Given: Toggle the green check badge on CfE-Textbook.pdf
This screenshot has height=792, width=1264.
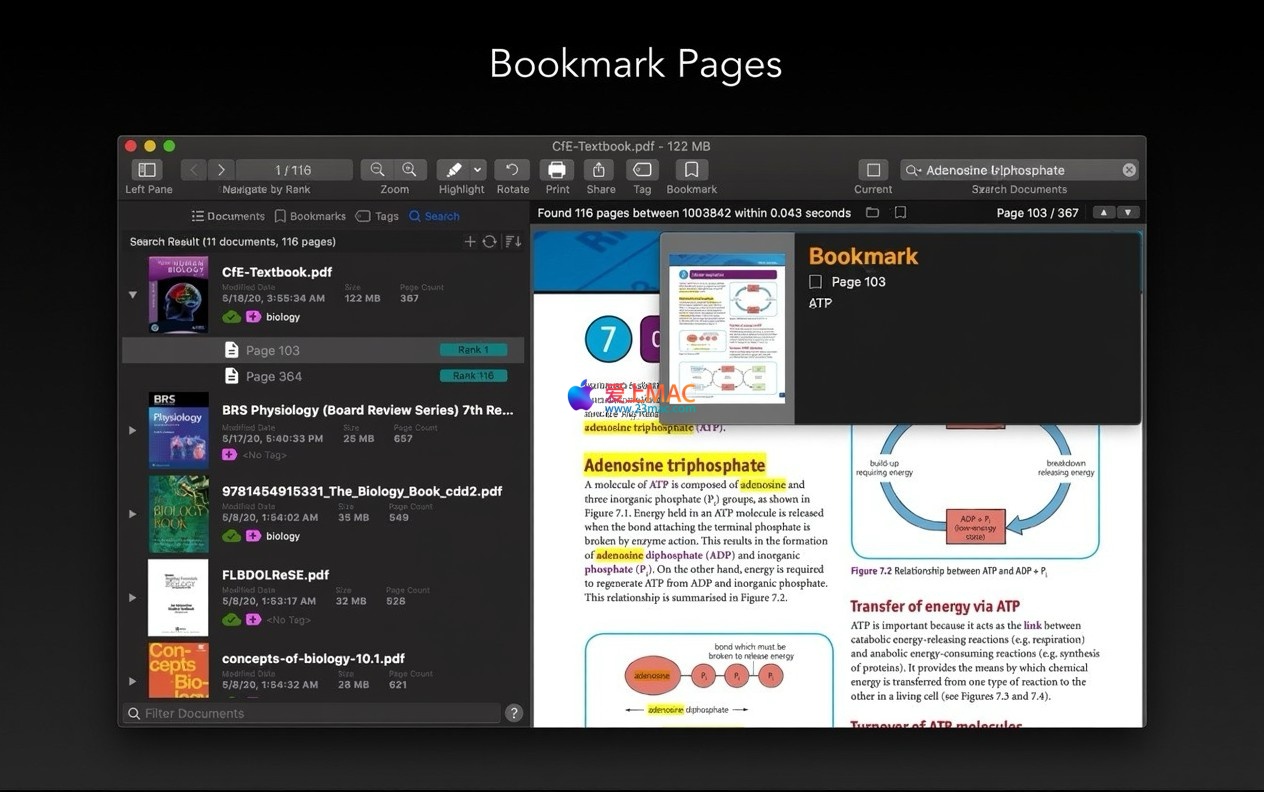Looking at the screenshot, I should pyautogui.click(x=231, y=317).
